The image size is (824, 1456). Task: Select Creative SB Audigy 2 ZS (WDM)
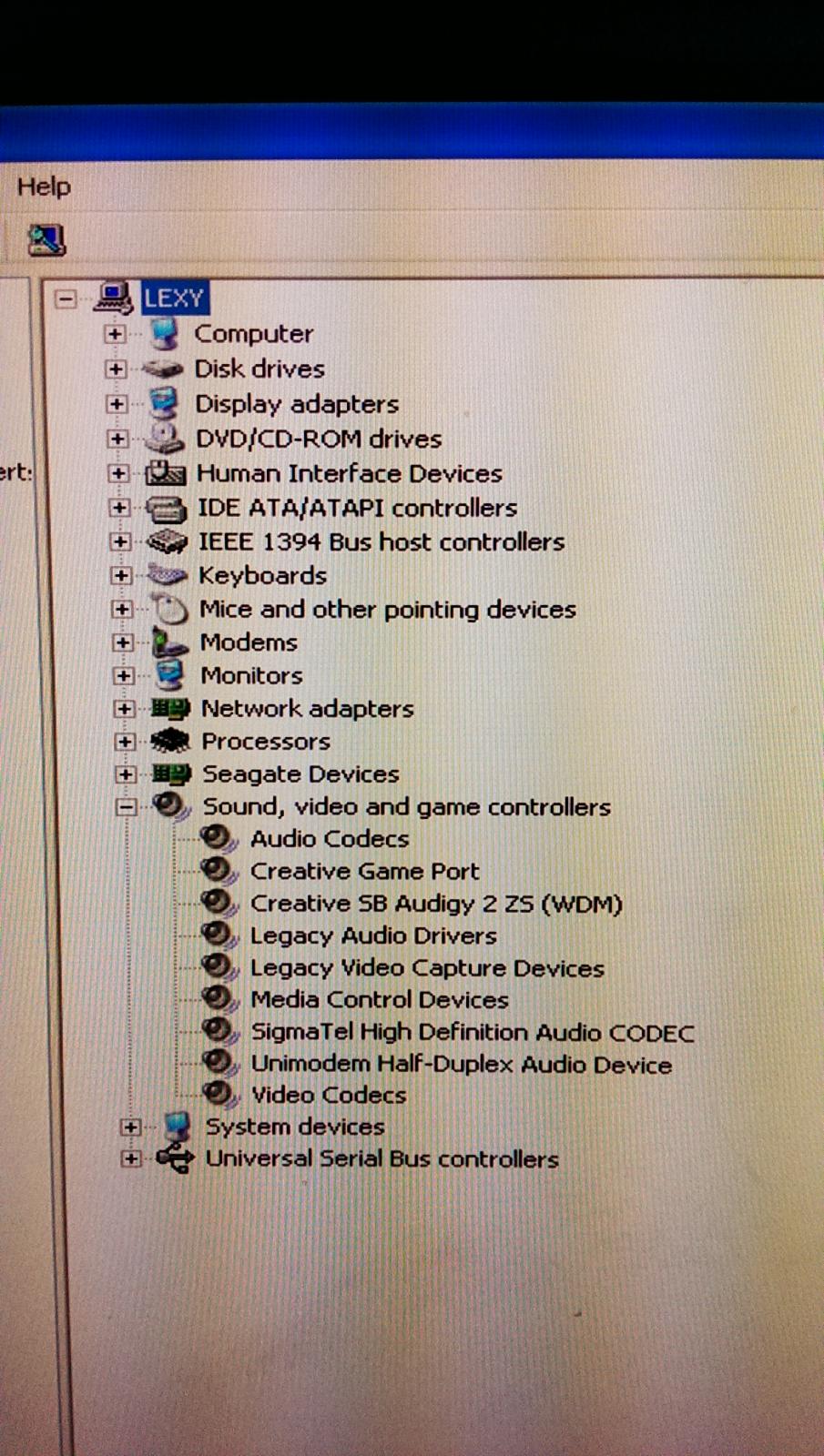[x=436, y=904]
